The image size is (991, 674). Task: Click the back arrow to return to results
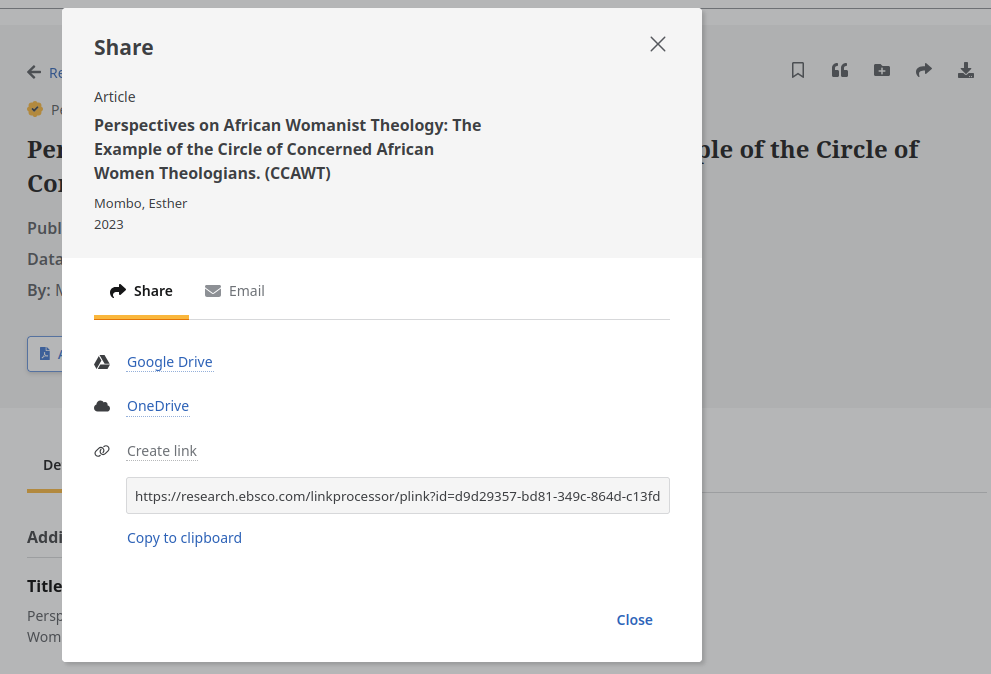33,72
